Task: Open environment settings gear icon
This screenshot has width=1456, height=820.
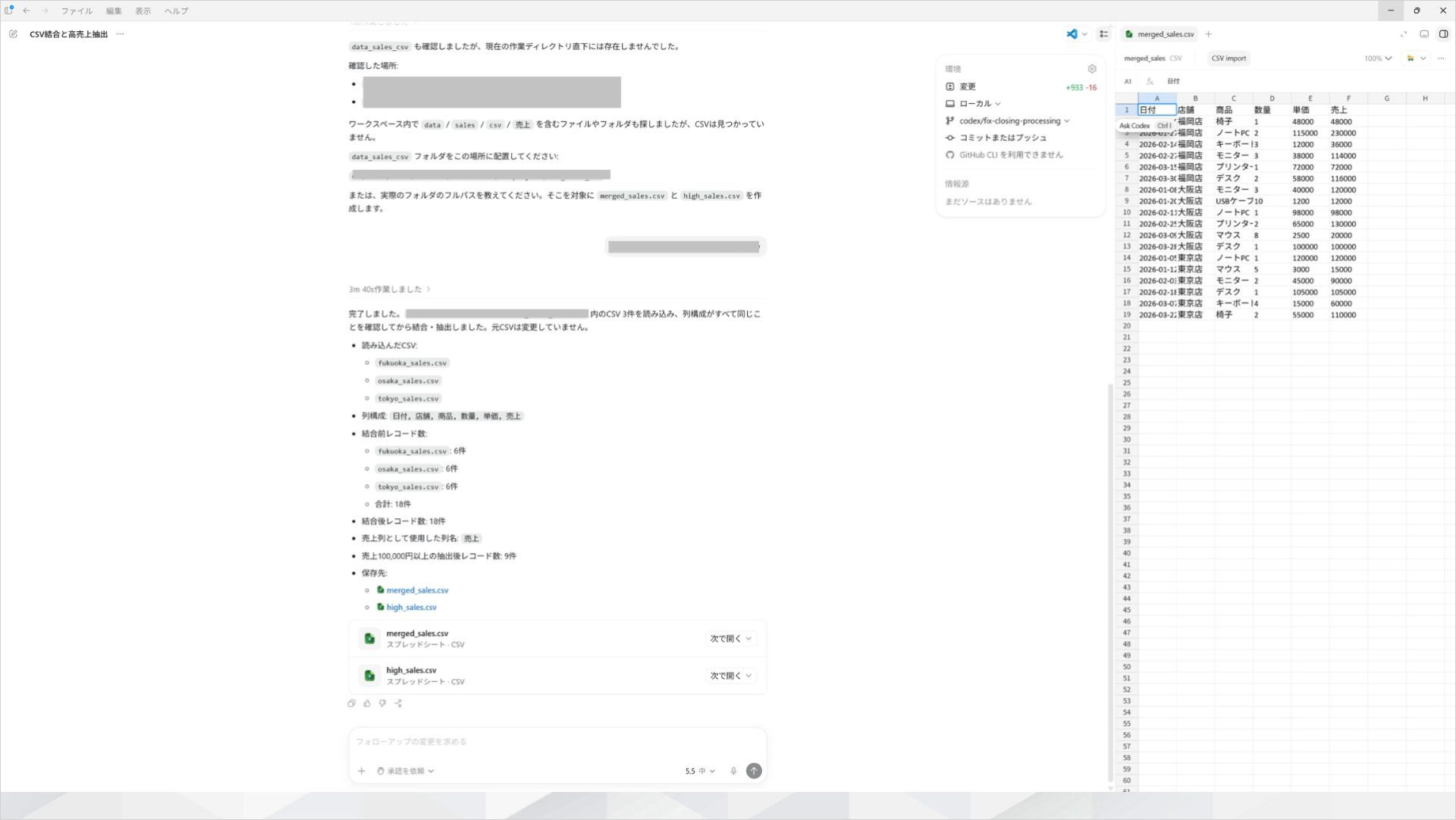Action: [1092, 69]
